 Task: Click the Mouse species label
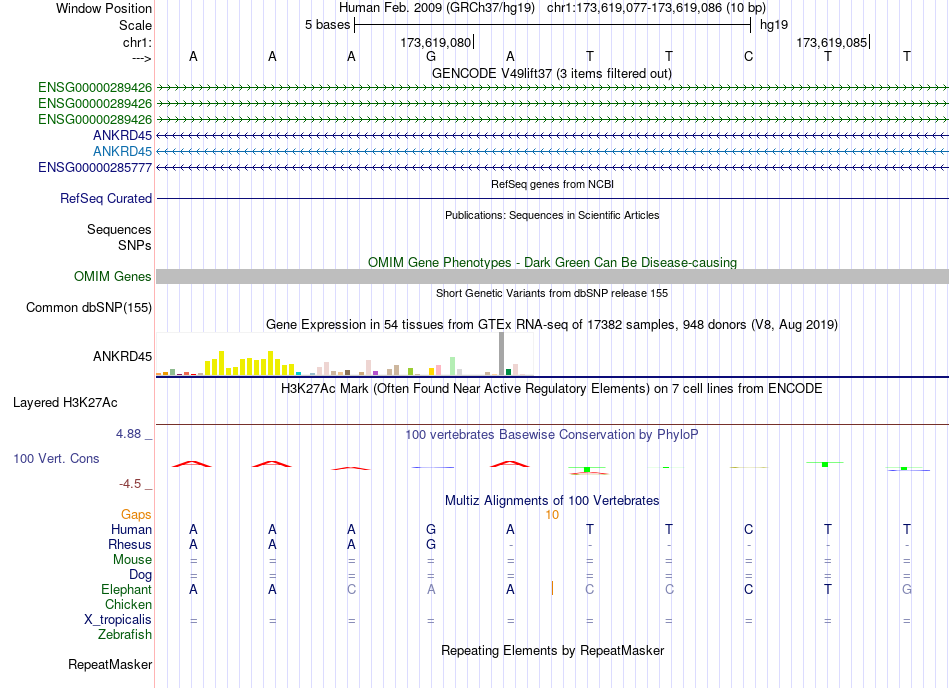[x=132, y=560]
